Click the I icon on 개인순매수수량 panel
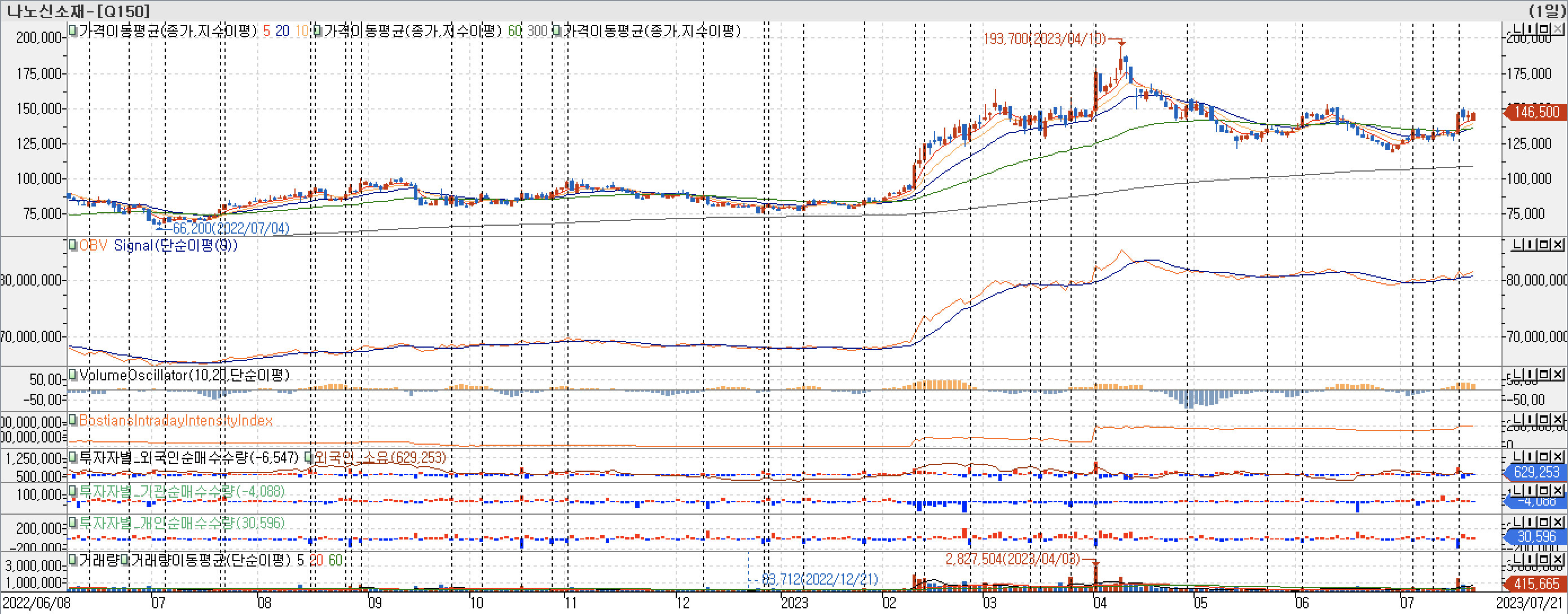Viewport: 1568px width, 614px height. point(1531,523)
